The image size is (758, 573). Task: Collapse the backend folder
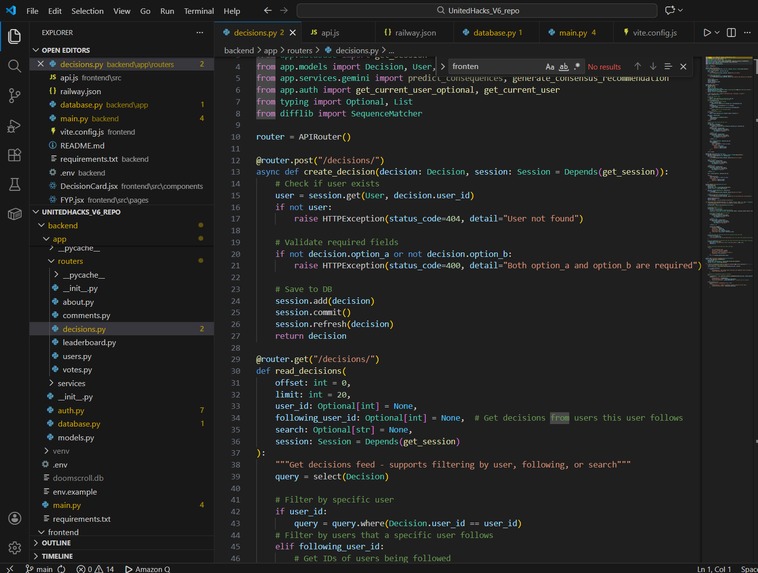[41, 225]
